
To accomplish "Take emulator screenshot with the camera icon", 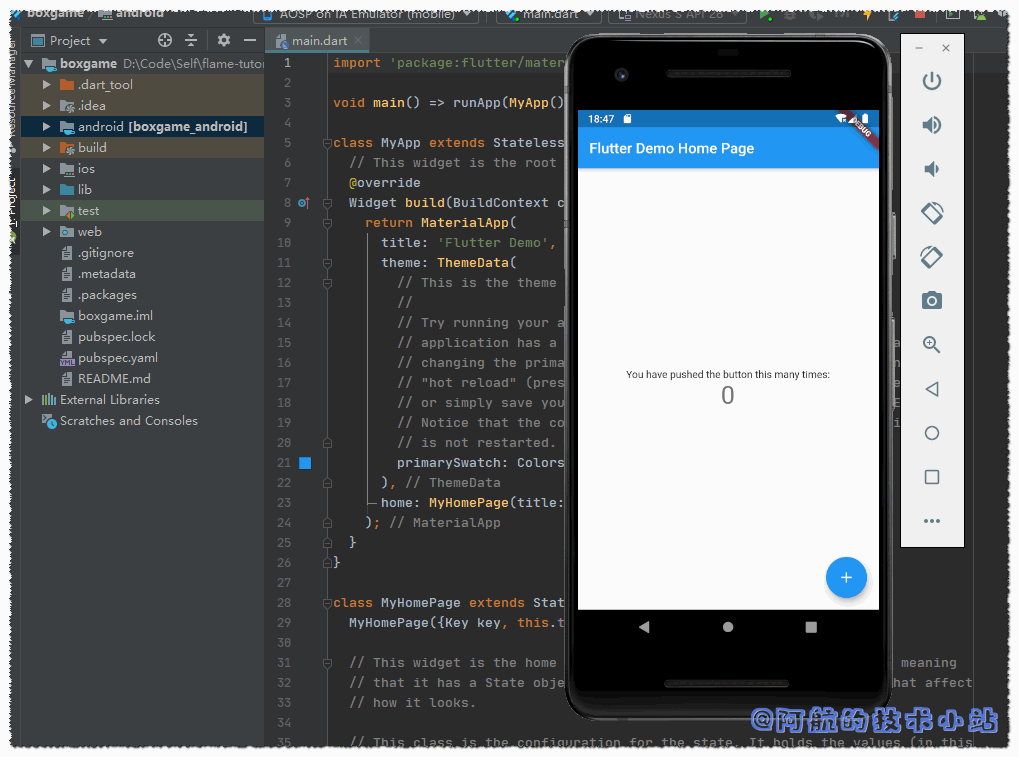I will (x=931, y=301).
